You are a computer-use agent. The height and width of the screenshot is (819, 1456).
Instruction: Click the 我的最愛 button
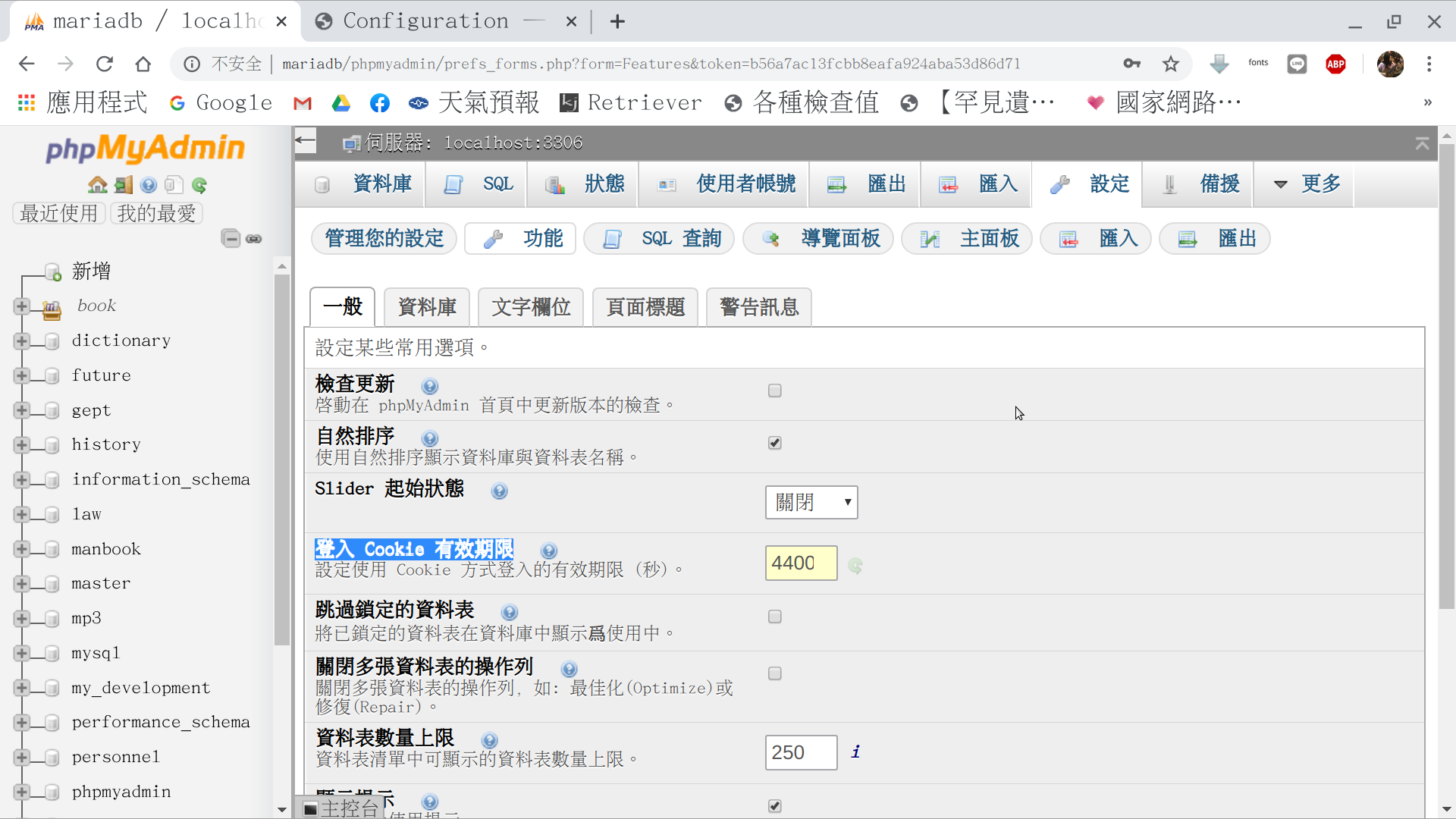pyautogui.click(x=156, y=213)
